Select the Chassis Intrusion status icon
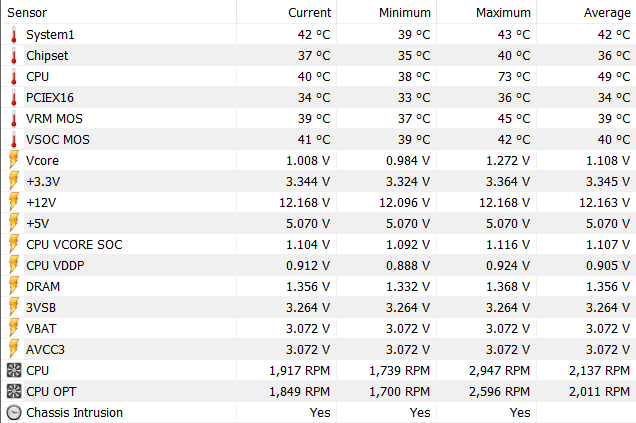 pyautogui.click(x=14, y=412)
